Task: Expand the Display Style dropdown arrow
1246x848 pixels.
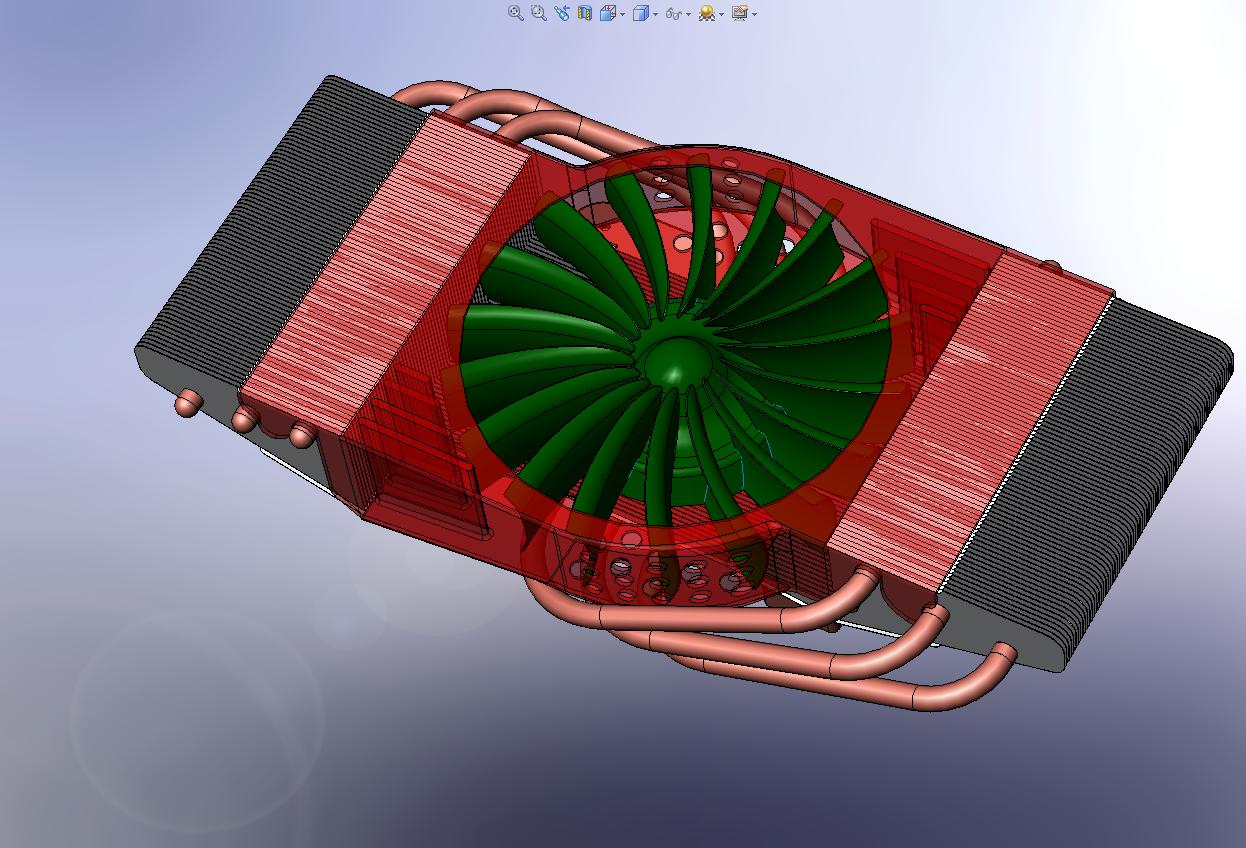Action: coord(655,14)
